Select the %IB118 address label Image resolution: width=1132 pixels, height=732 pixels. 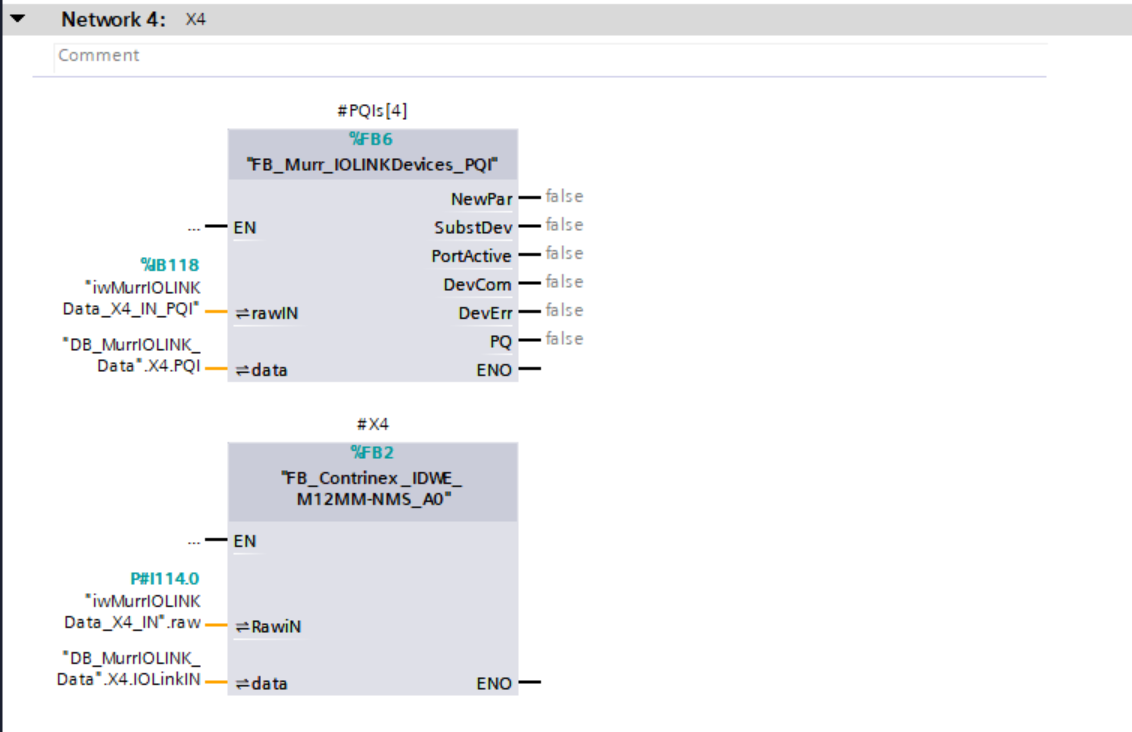[170, 265]
